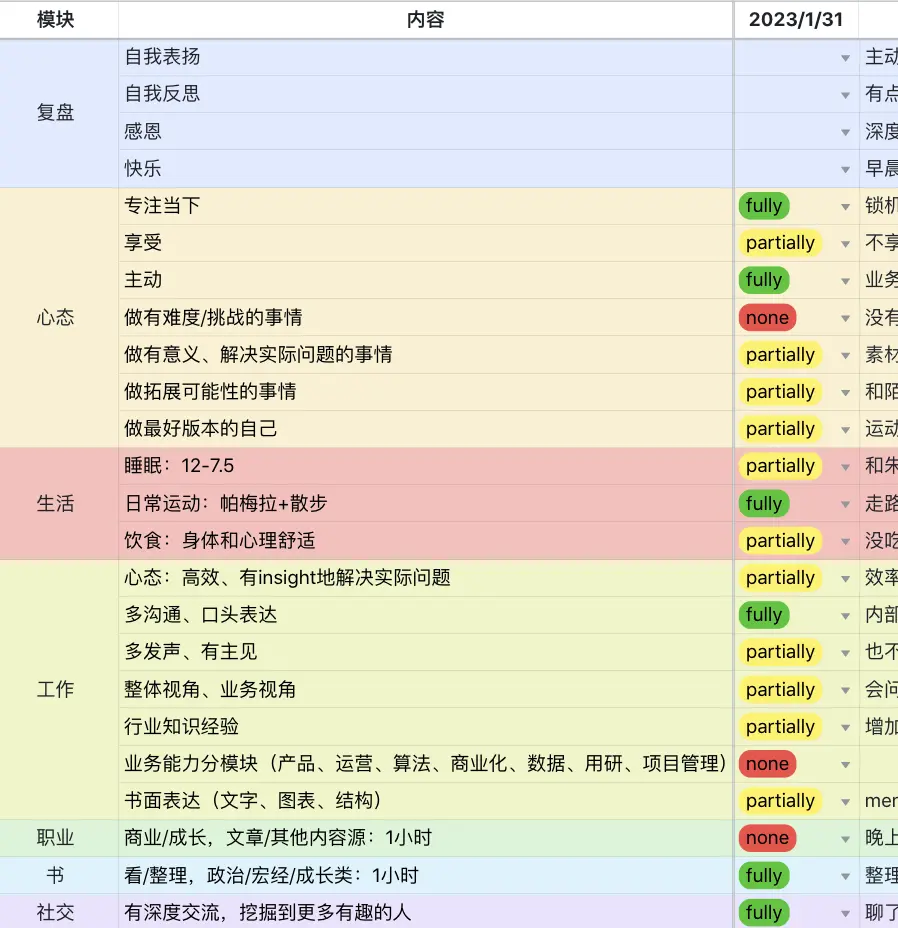Click the red none tag in the 商业/成长 row
898x928 pixels.
767,838
